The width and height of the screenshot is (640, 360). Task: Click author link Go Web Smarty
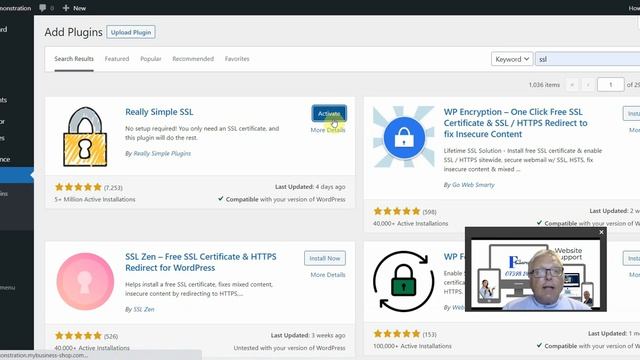pos(473,185)
